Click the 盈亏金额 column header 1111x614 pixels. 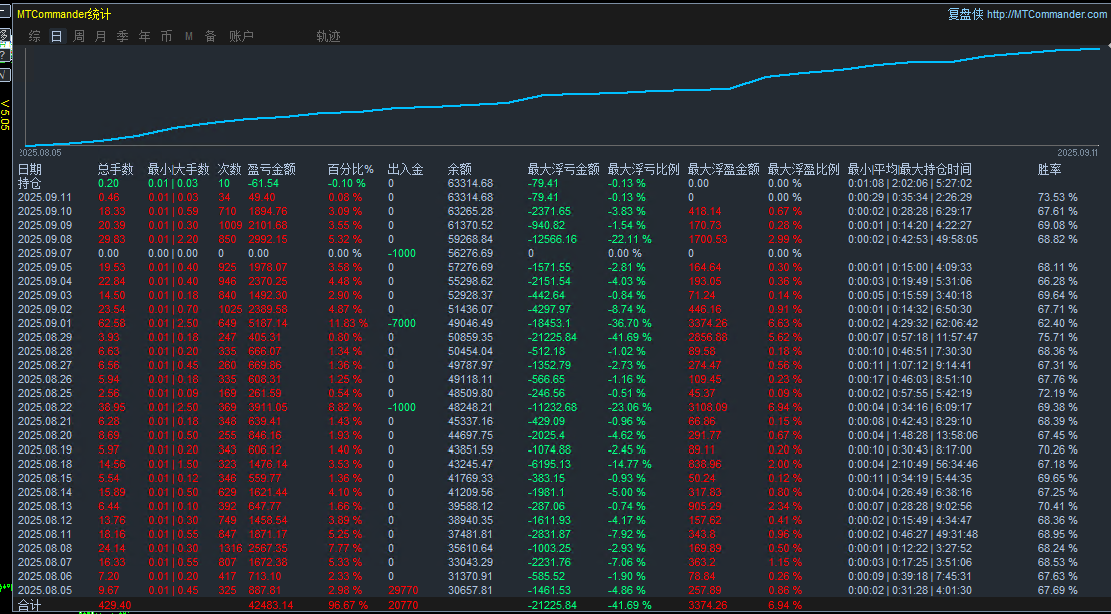[x=271, y=169]
